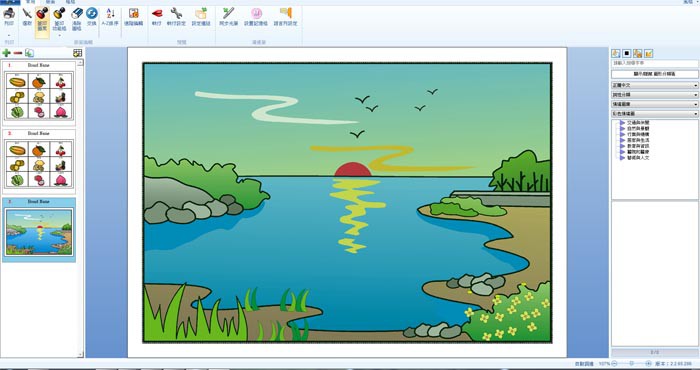Open the yellow speech bubble language settings

[286, 13]
